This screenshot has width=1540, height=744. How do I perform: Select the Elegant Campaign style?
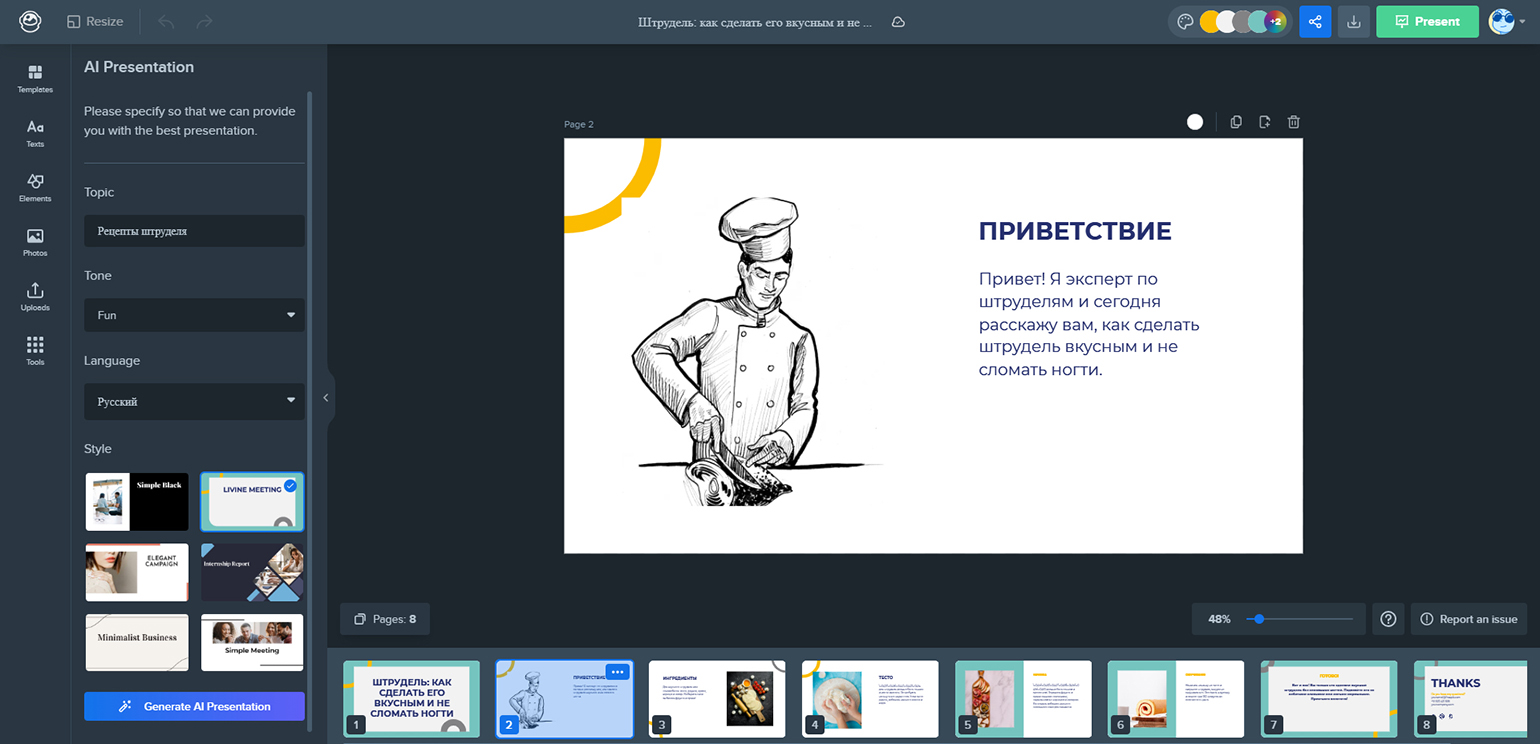[137, 572]
